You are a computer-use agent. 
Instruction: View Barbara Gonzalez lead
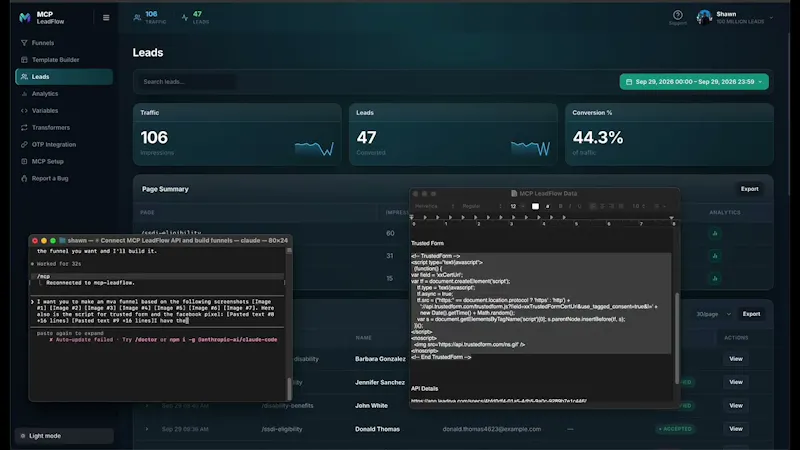pos(736,359)
